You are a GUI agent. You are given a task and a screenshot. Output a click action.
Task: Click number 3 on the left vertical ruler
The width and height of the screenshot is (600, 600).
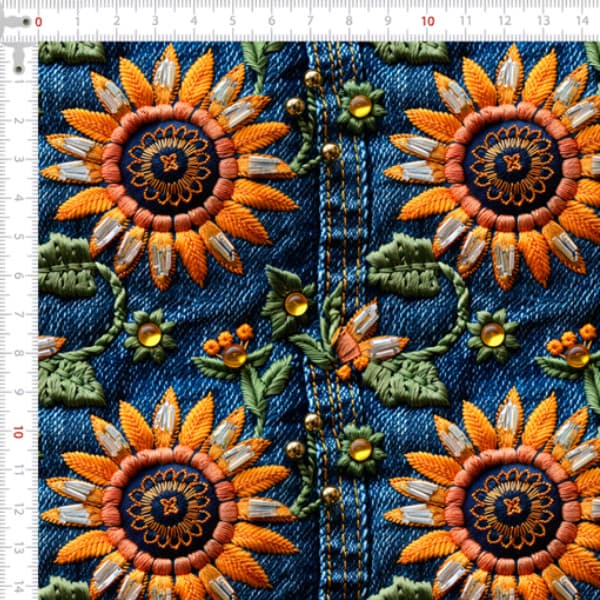(x=18, y=159)
